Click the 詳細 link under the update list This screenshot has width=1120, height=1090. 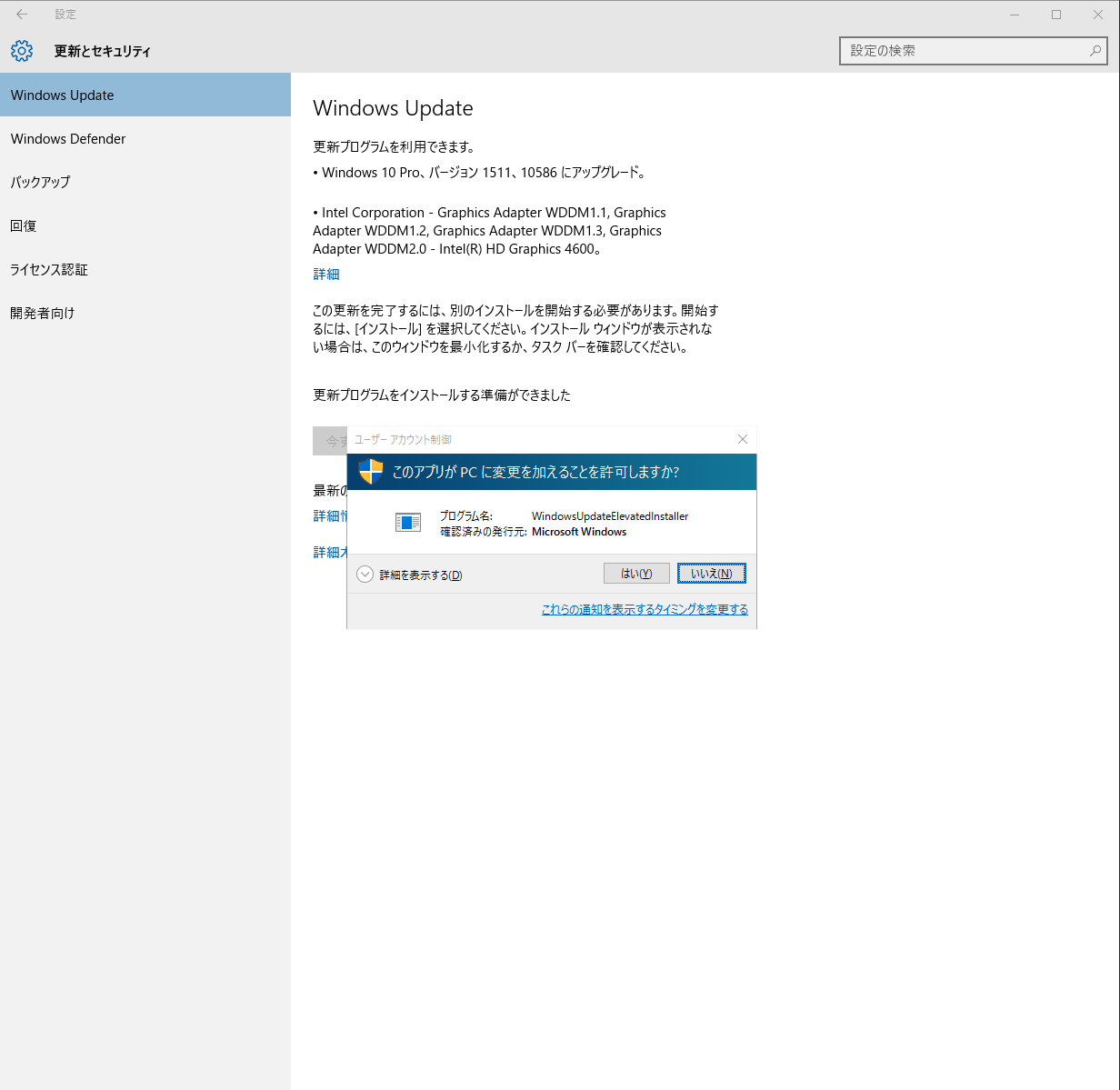[326, 274]
